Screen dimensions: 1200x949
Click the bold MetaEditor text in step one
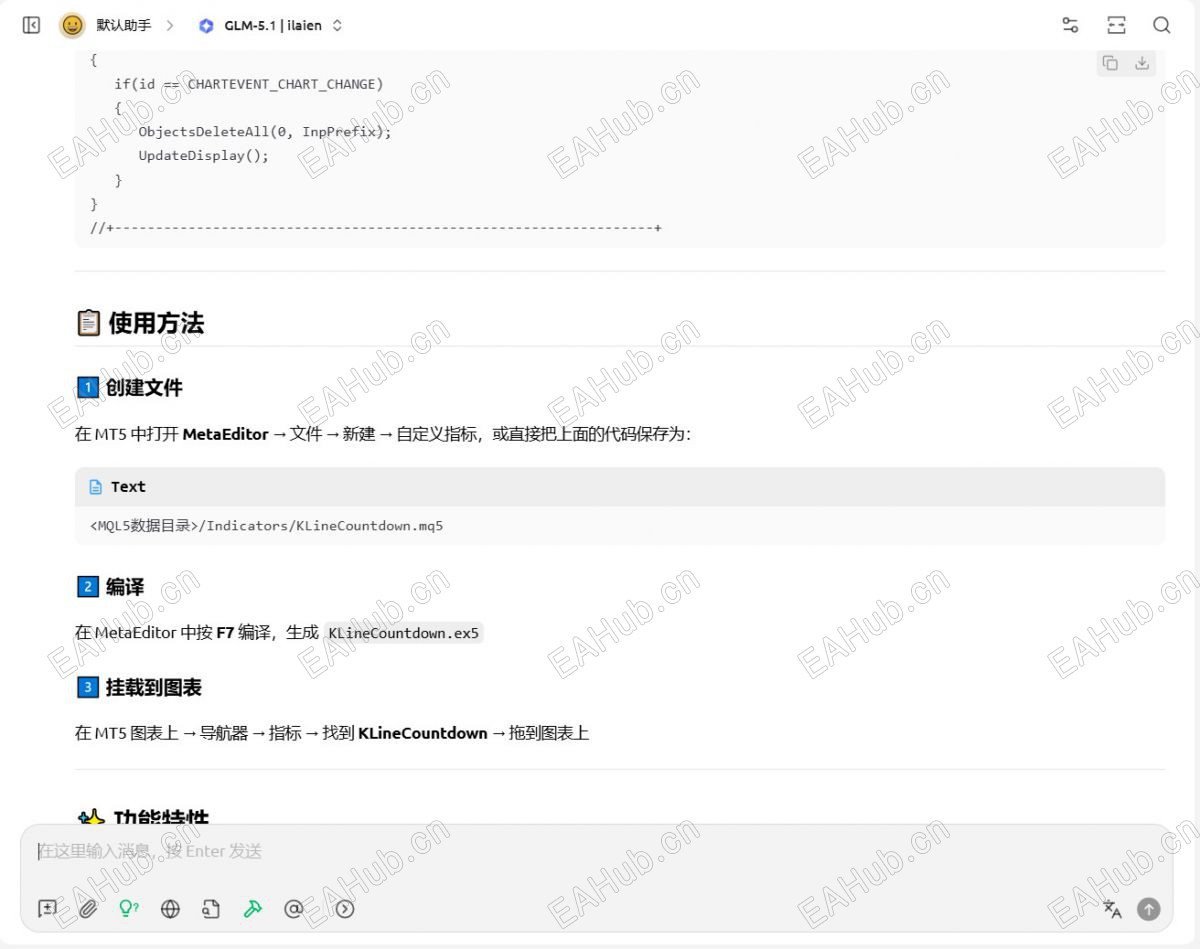click(225, 434)
